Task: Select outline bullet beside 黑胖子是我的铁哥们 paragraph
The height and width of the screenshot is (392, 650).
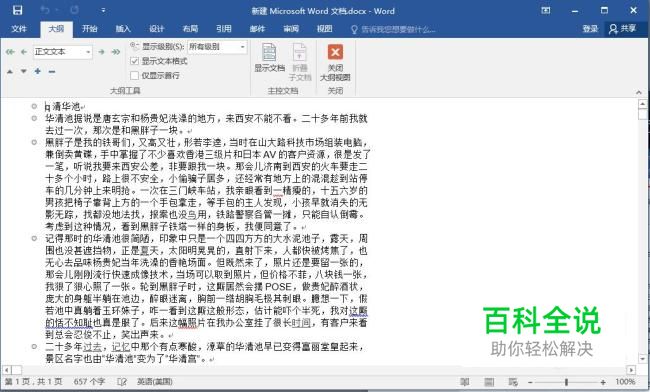Action: (34, 143)
